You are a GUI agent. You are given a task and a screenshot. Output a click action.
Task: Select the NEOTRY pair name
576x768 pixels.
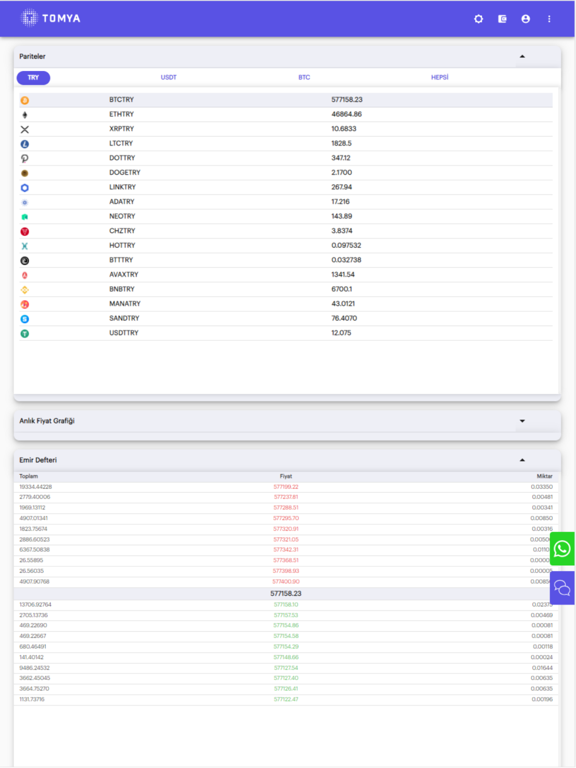coord(122,216)
